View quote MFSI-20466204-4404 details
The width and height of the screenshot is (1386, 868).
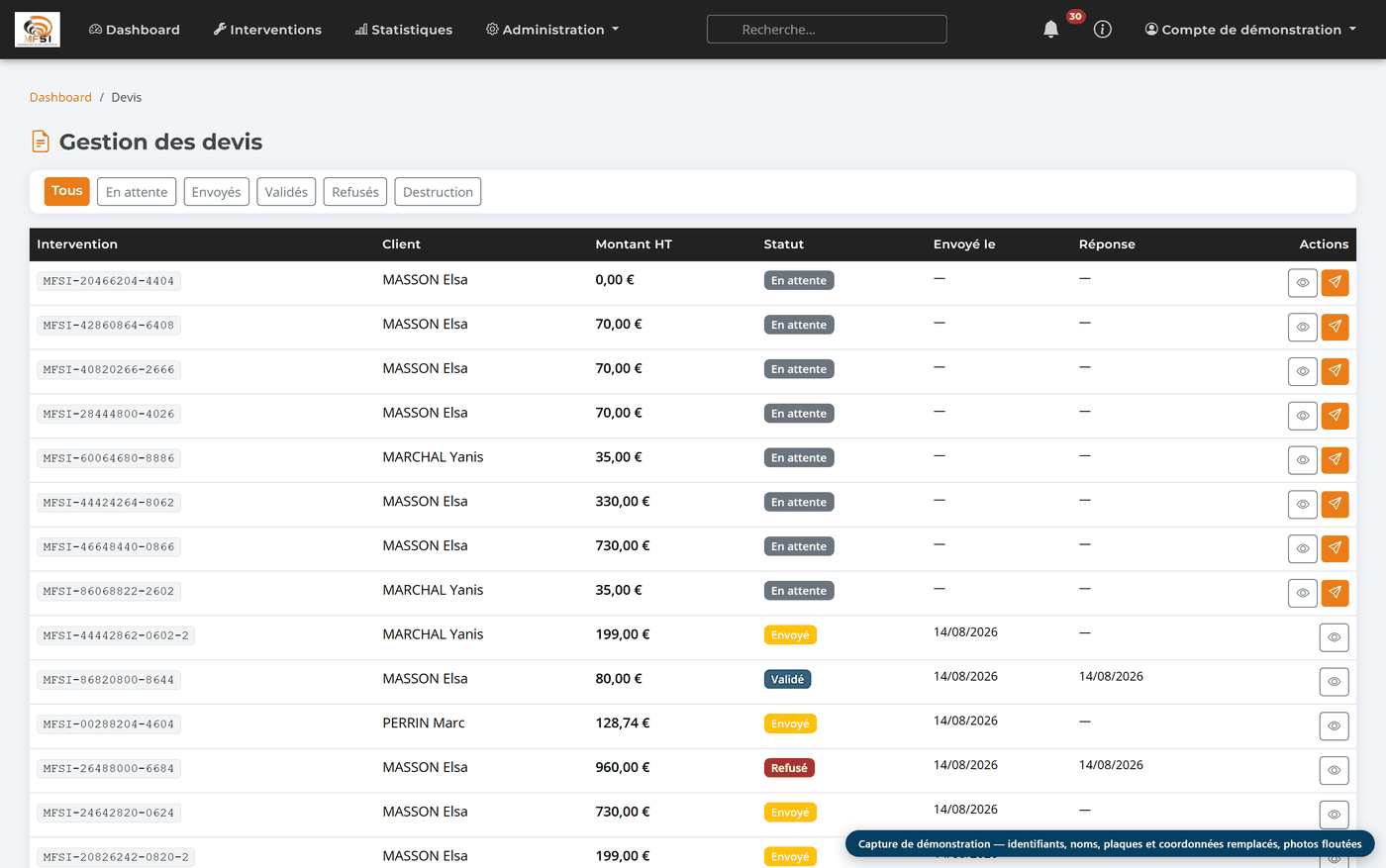point(1303,282)
